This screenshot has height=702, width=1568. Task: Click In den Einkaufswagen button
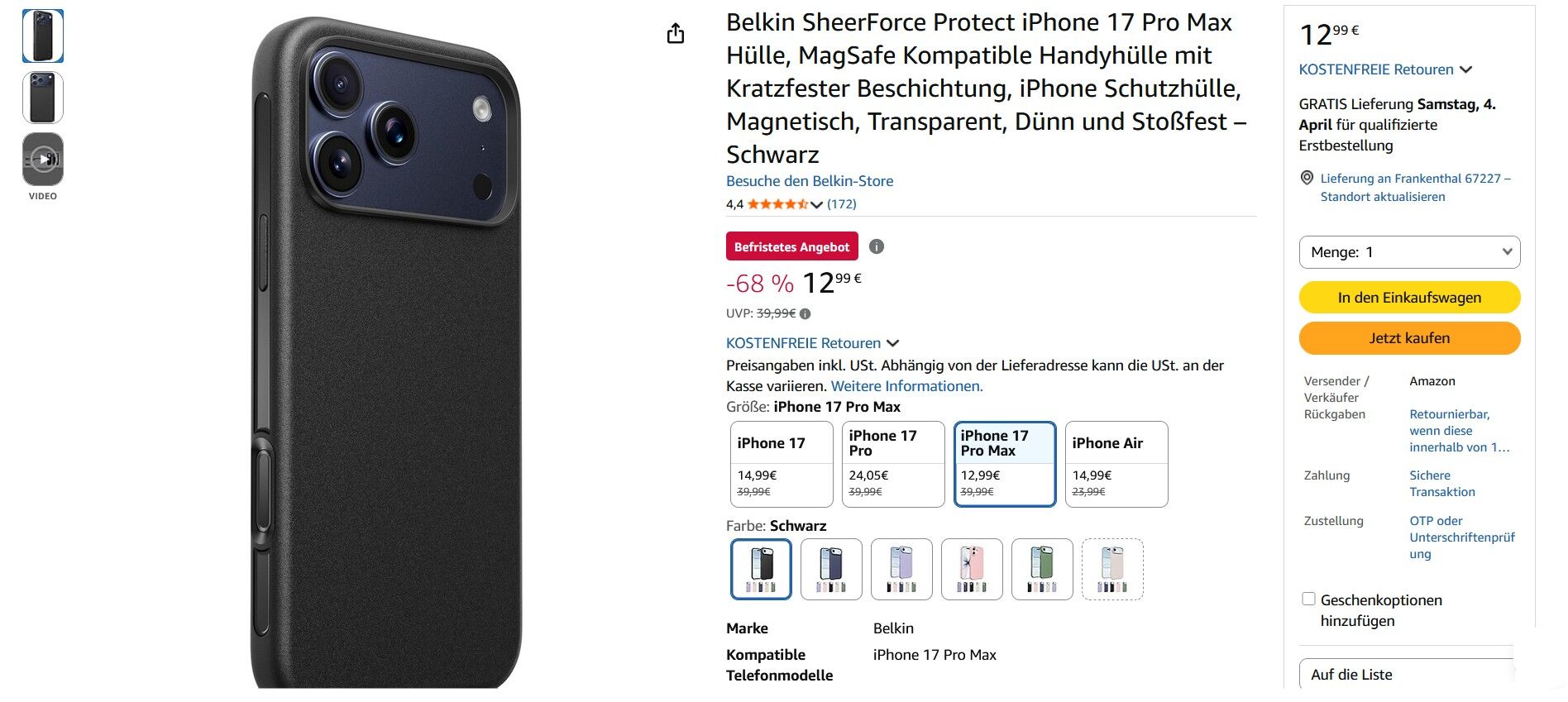pos(1409,298)
